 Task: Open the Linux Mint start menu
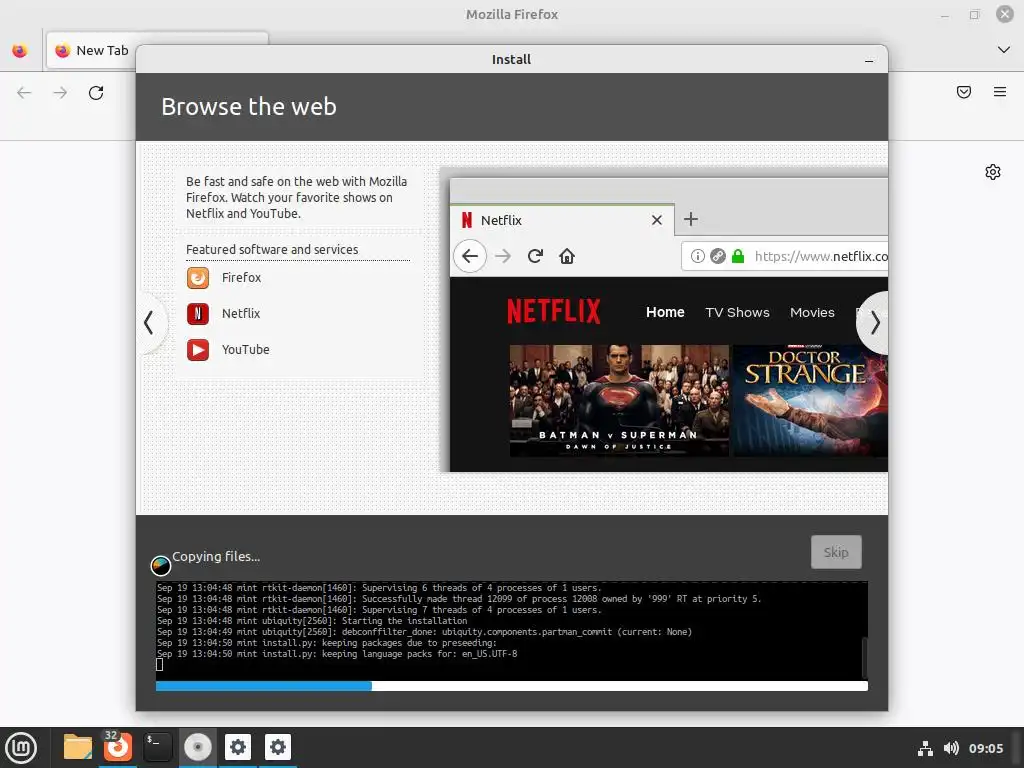point(21,748)
